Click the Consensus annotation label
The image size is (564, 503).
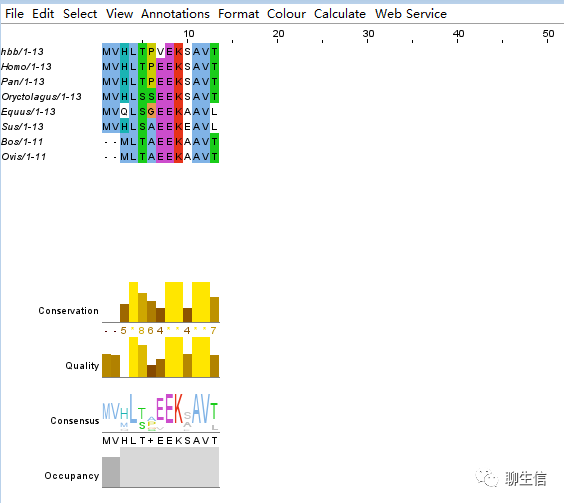click(74, 421)
